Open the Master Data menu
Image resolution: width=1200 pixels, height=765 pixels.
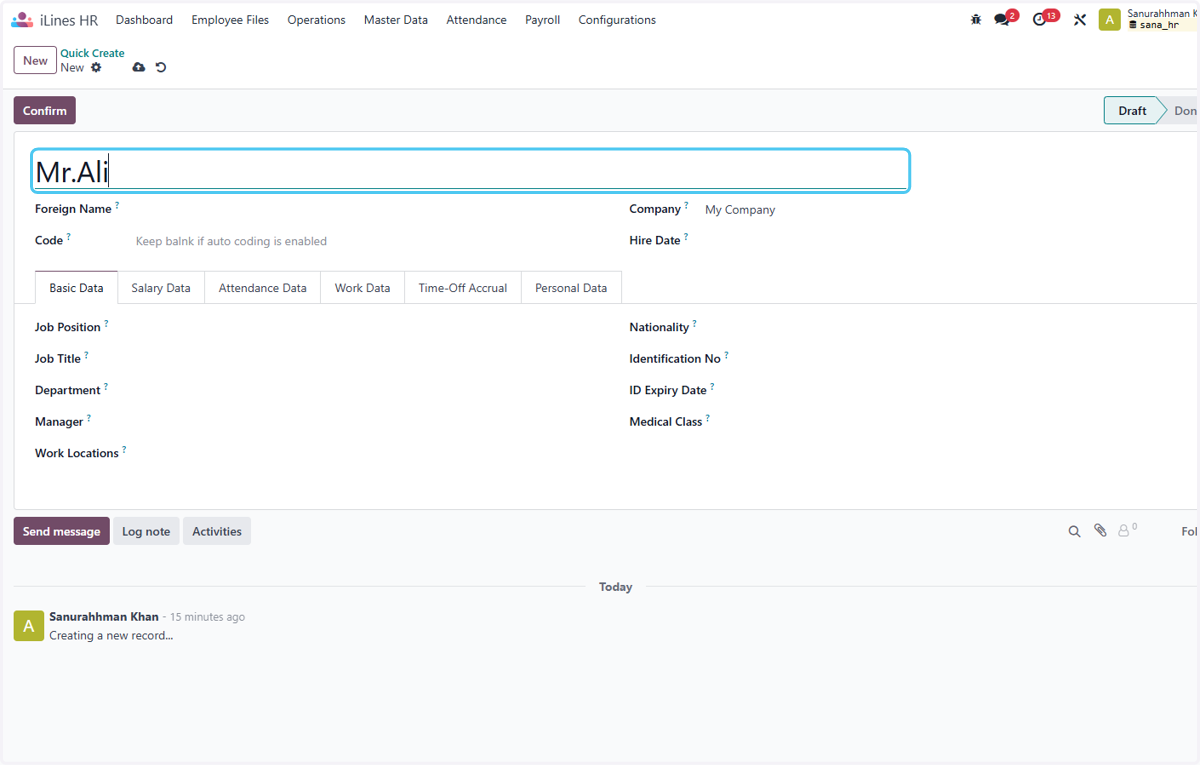coord(396,20)
